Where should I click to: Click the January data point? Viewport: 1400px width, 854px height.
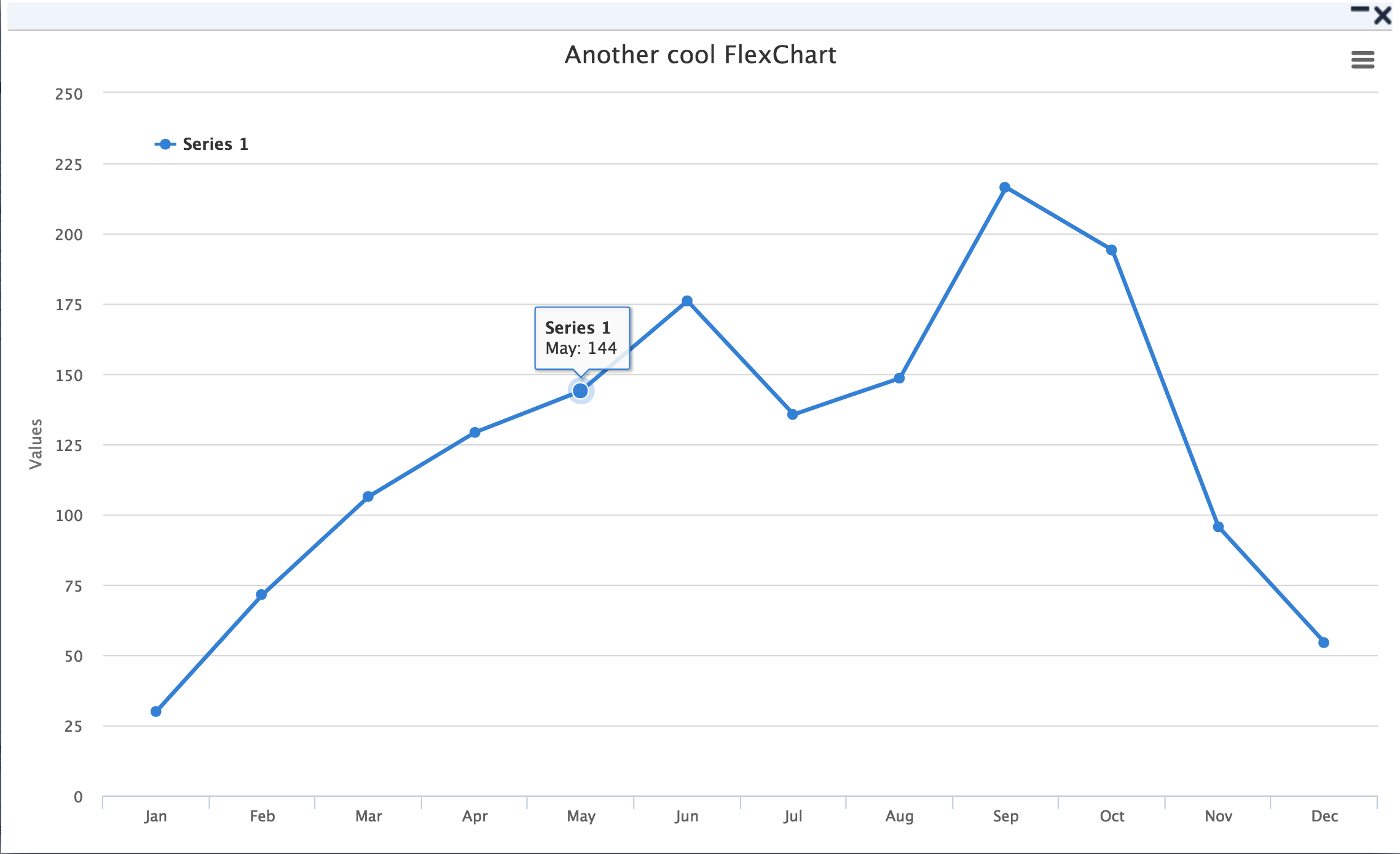[156, 711]
